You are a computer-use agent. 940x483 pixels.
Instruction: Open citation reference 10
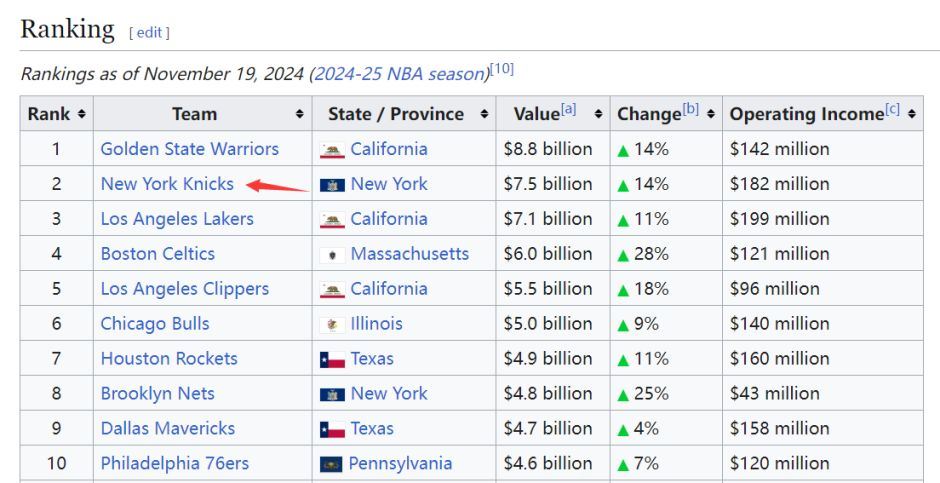pos(502,68)
